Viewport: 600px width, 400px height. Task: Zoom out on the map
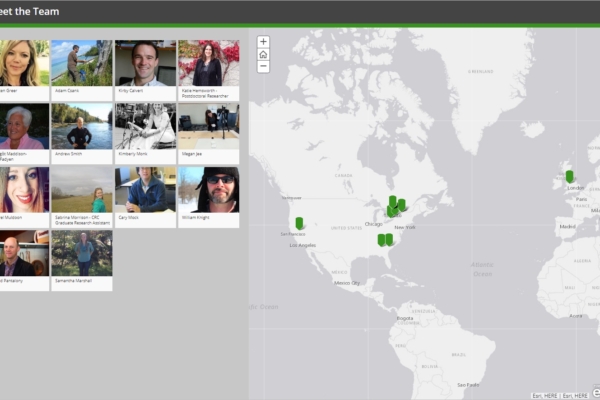pos(263,67)
